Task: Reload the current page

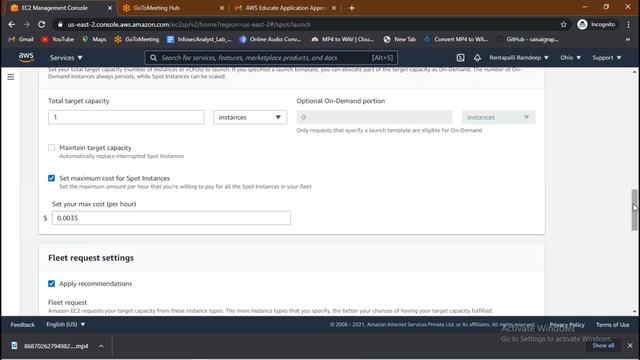Action: click(42, 24)
